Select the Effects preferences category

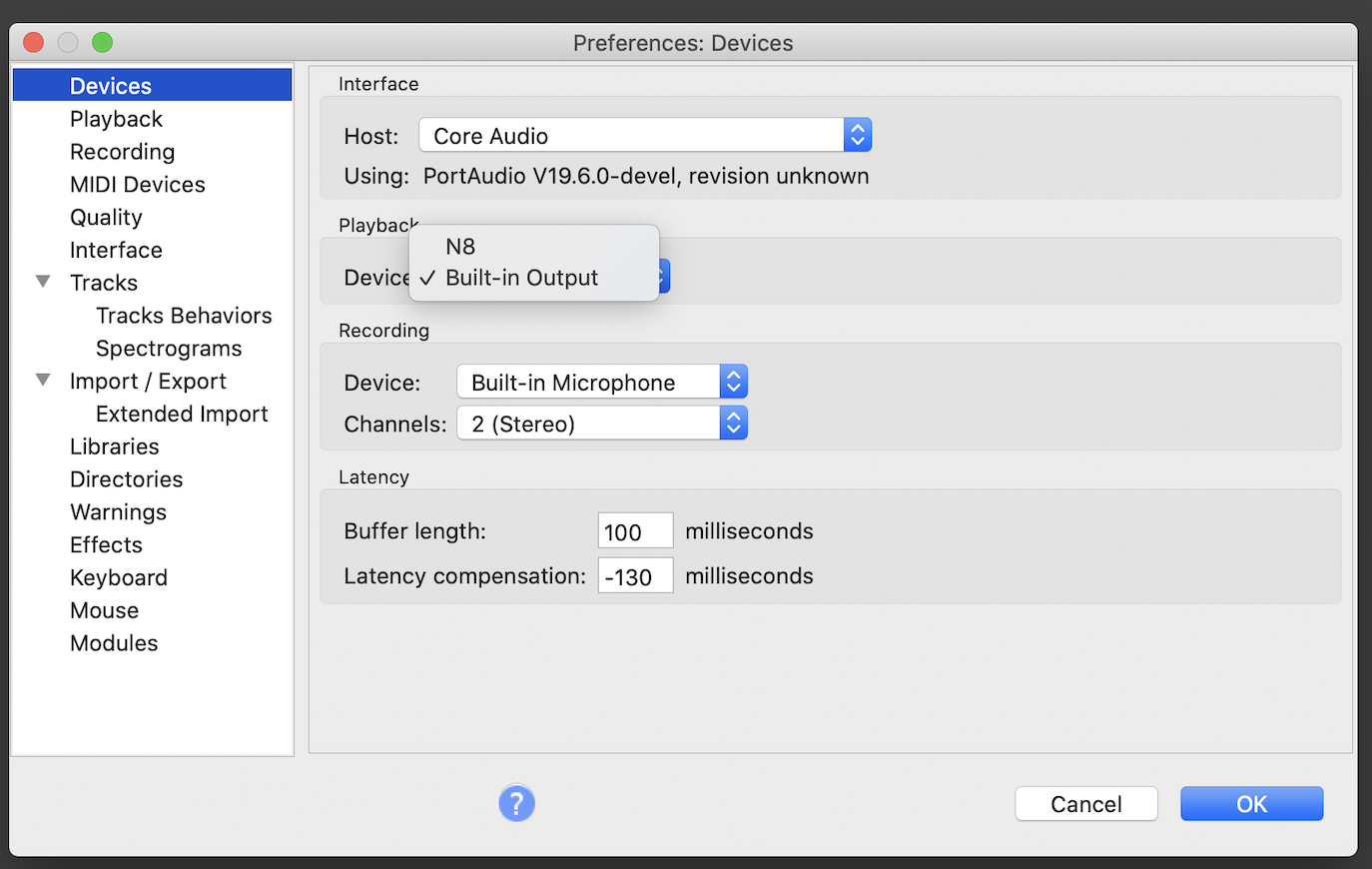pos(106,545)
